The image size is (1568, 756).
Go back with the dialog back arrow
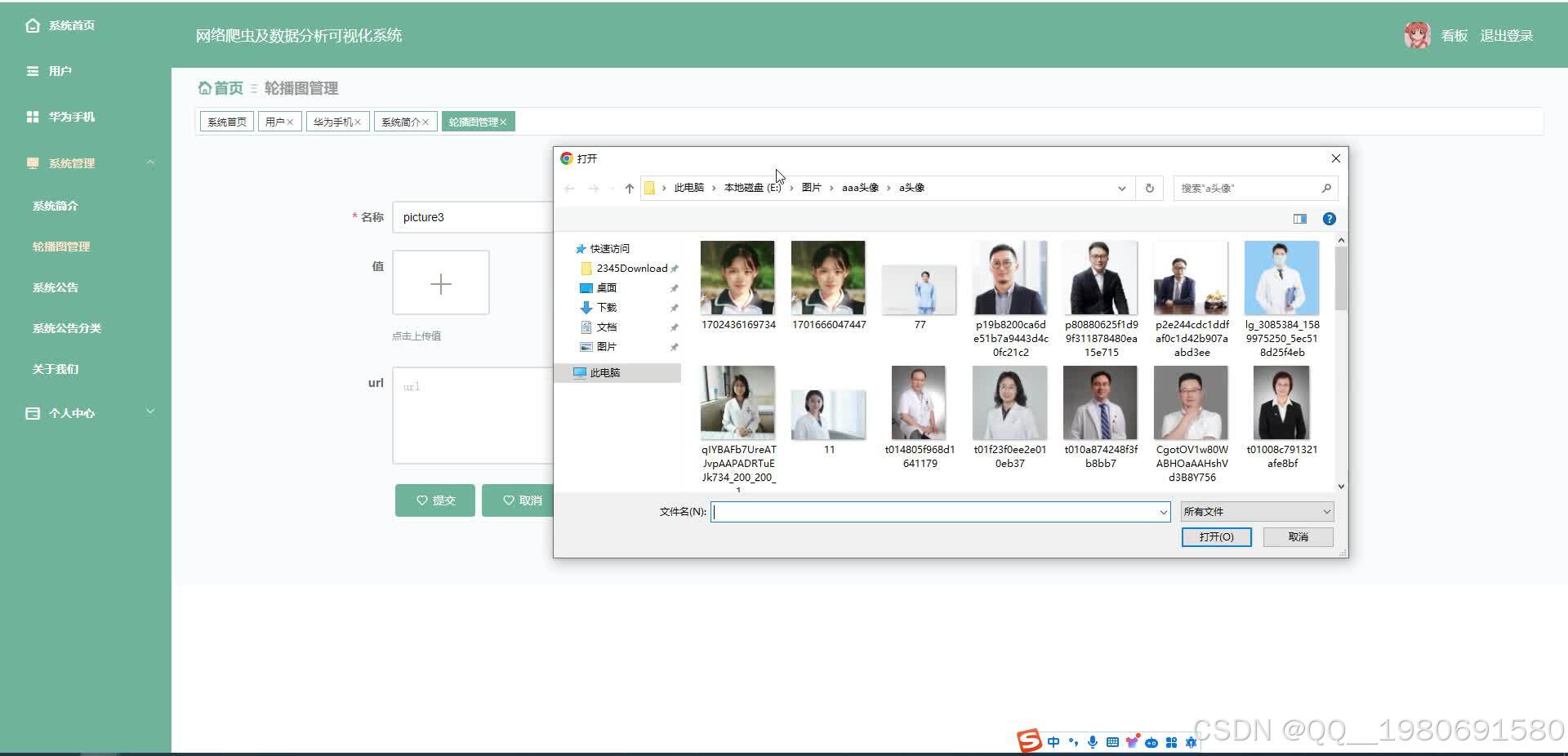[x=569, y=188]
